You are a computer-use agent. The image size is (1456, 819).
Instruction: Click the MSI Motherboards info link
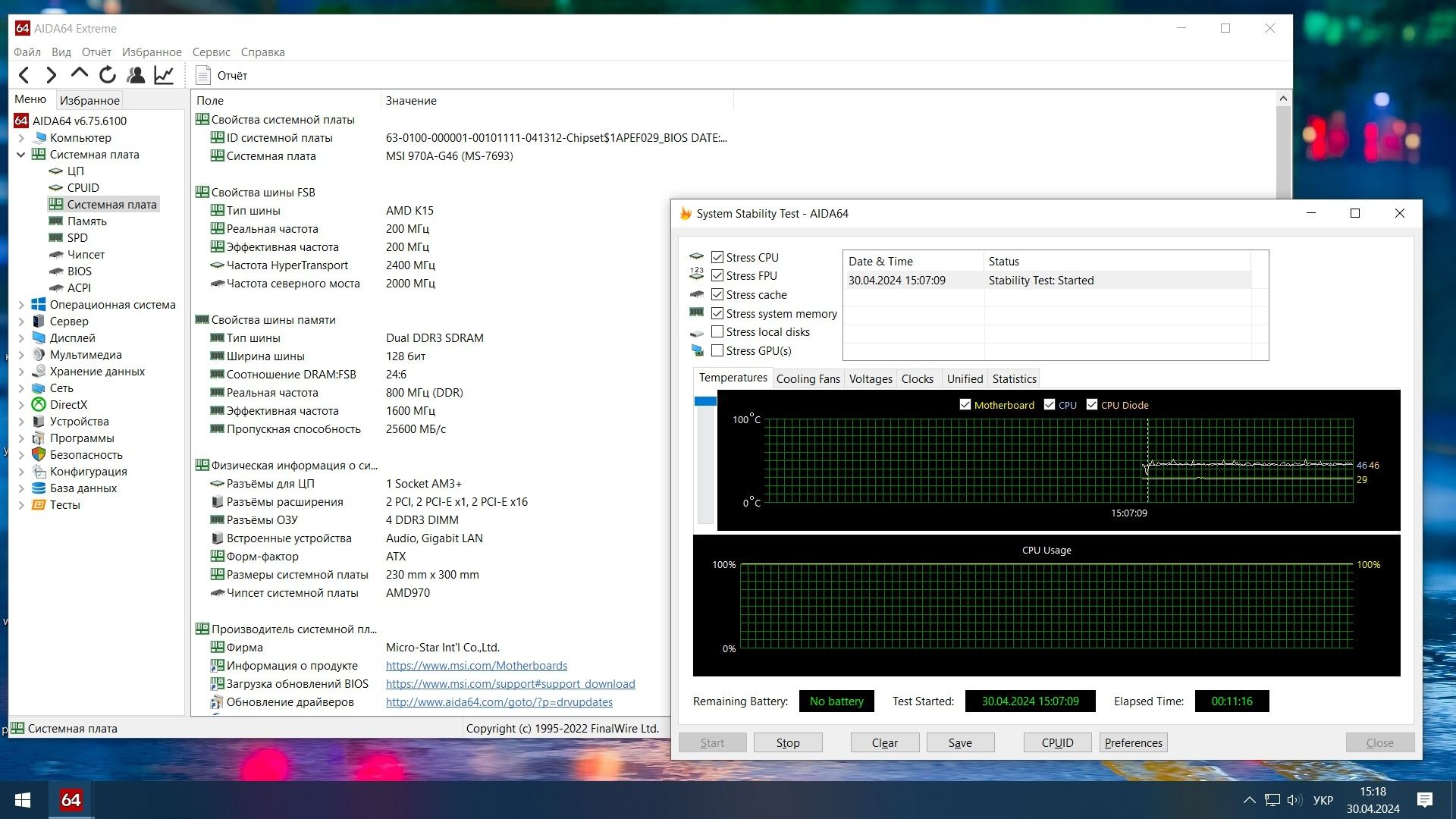475,665
